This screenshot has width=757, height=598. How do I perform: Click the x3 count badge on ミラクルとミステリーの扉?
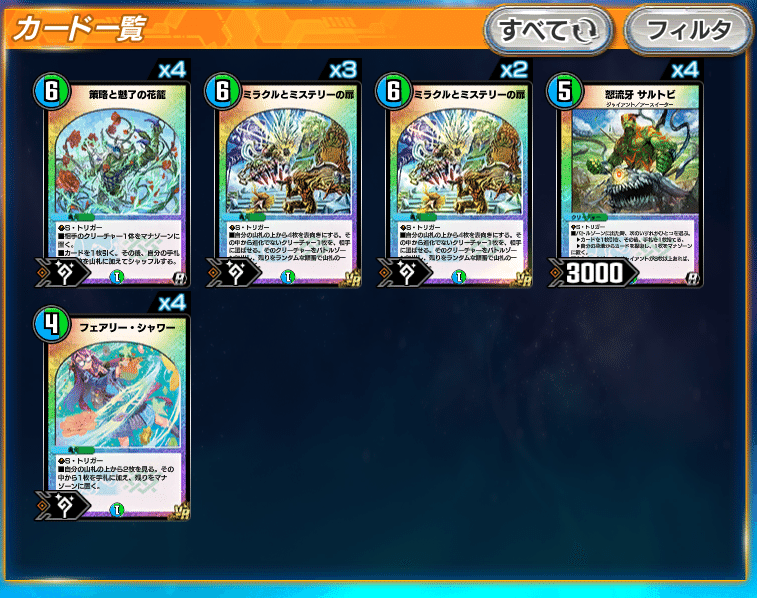click(x=343, y=70)
